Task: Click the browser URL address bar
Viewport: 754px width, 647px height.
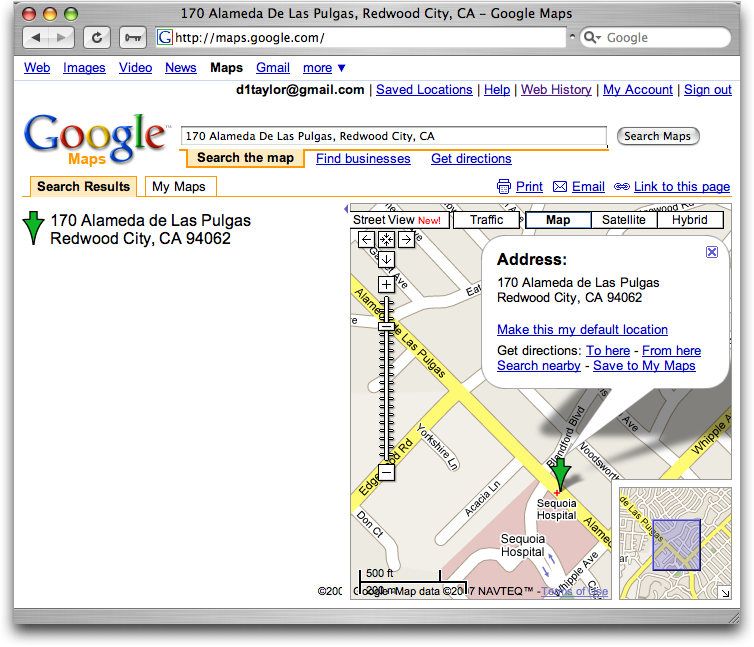Action: click(x=361, y=37)
